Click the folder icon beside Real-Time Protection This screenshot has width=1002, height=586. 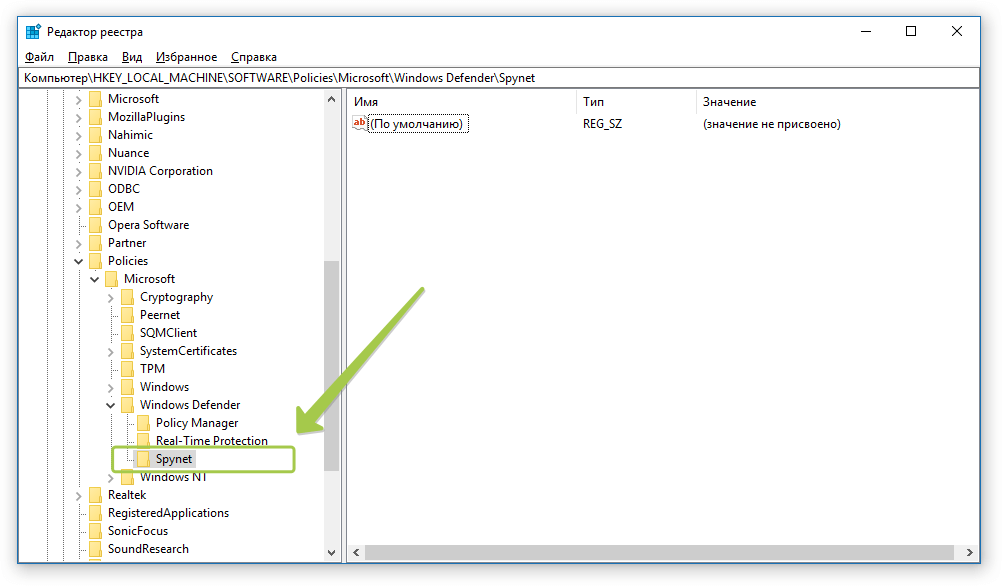tap(143, 441)
